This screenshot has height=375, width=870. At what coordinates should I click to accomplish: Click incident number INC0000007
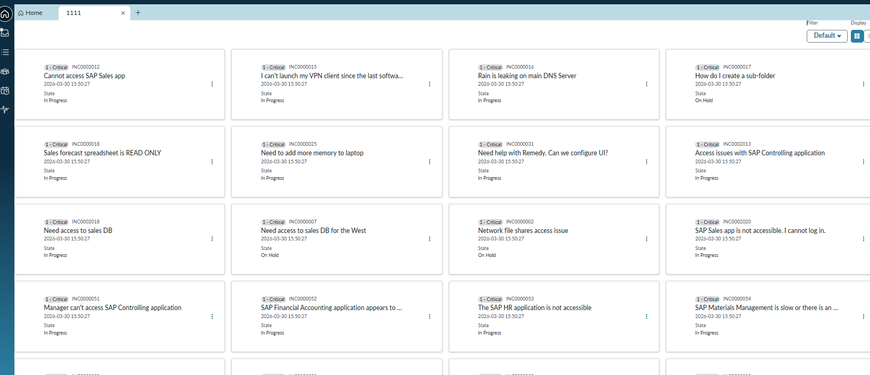[303, 221]
